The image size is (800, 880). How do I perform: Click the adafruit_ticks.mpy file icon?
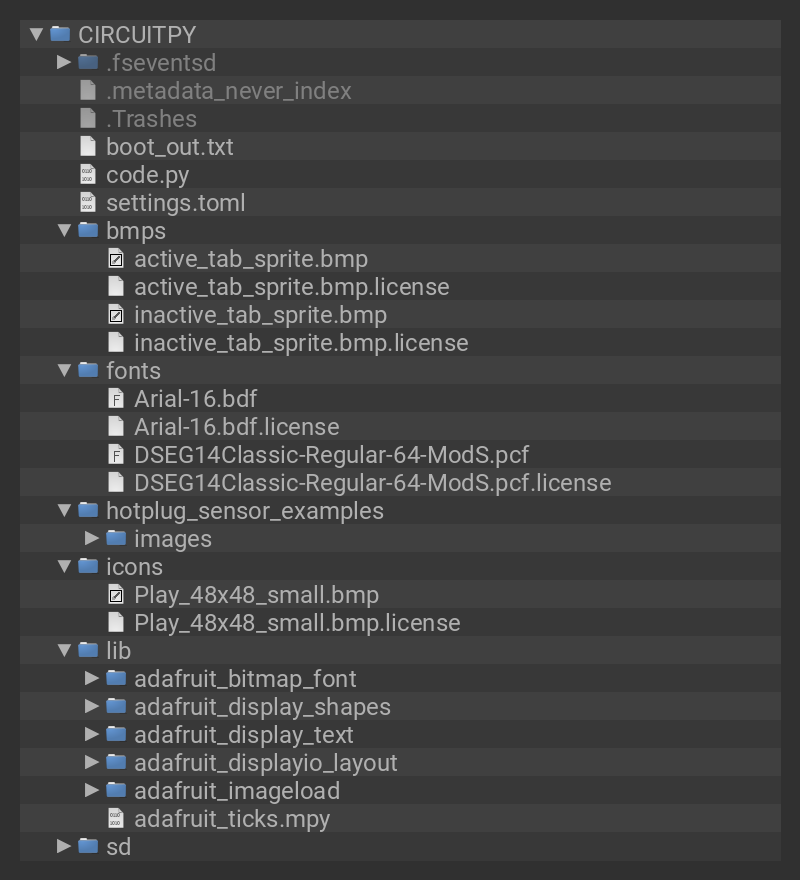[x=116, y=819]
